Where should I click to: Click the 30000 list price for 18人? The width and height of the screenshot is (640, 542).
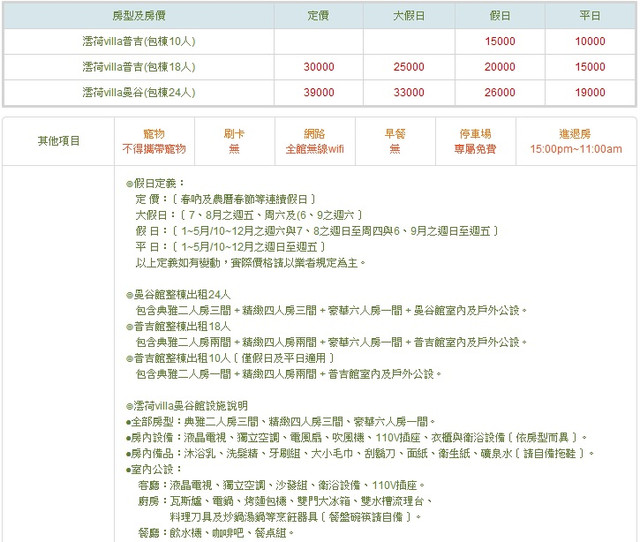pyautogui.click(x=319, y=67)
